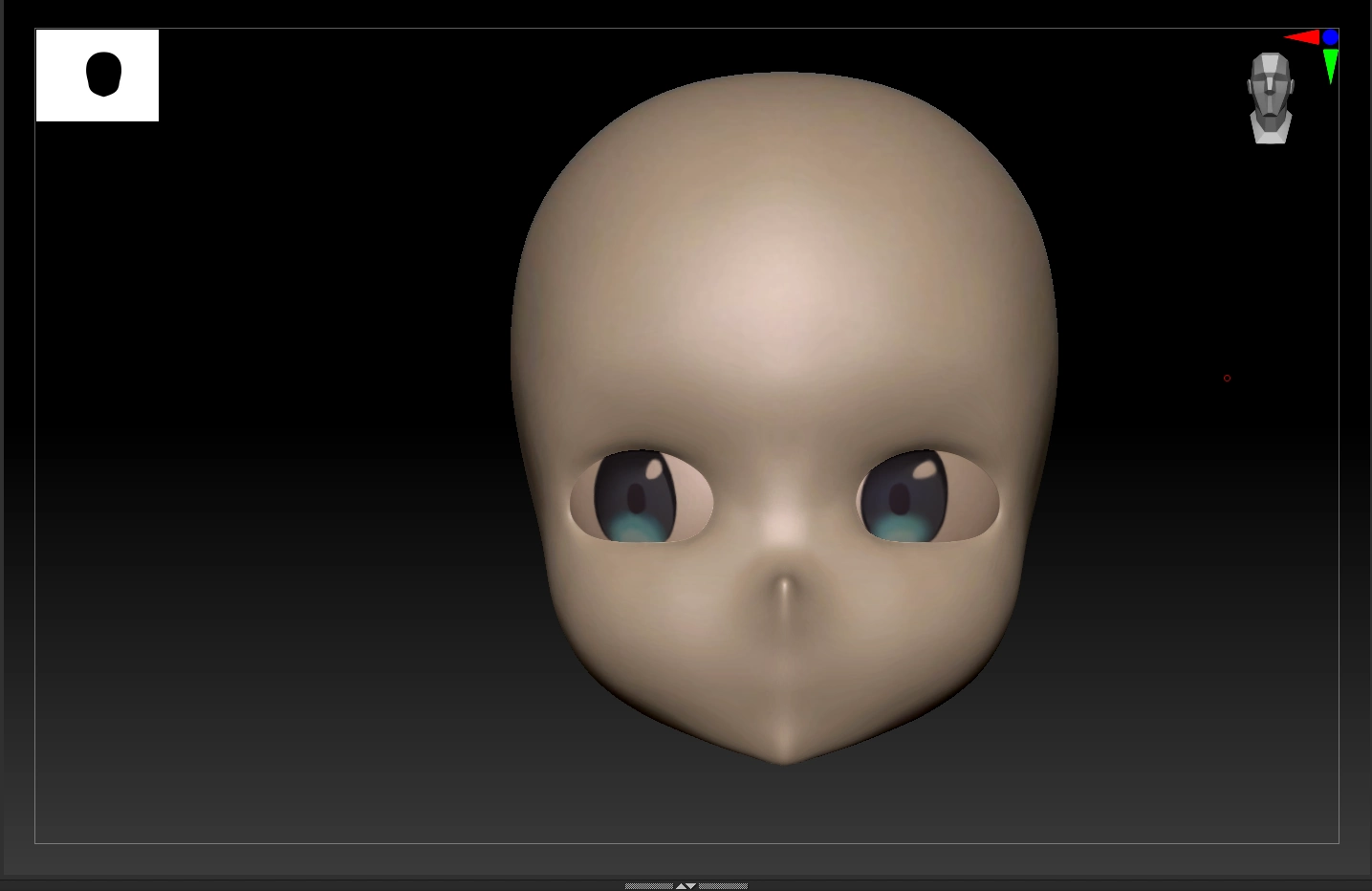The width and height of the screenshot is (1372, 891).
Task: Click the head-shaped camera orientation gizmo
Action: pos(1271,98)
